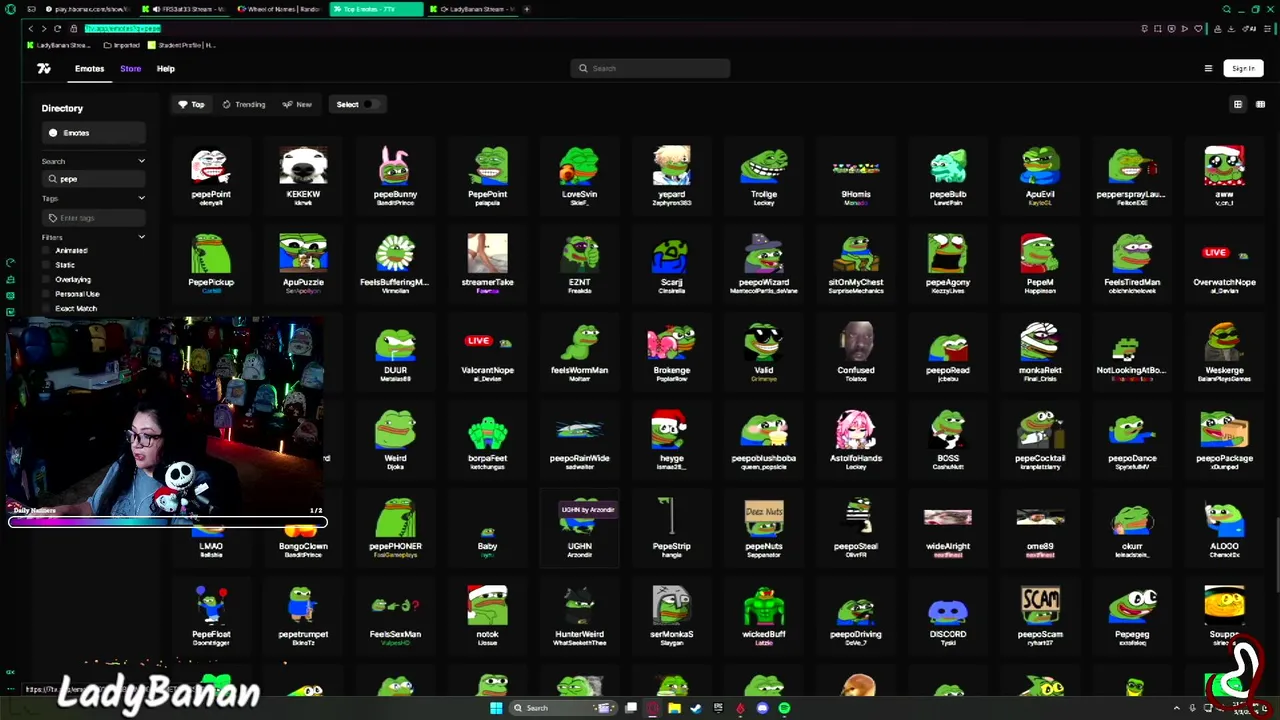Select the borpaFeet emote

click(487, 440)
